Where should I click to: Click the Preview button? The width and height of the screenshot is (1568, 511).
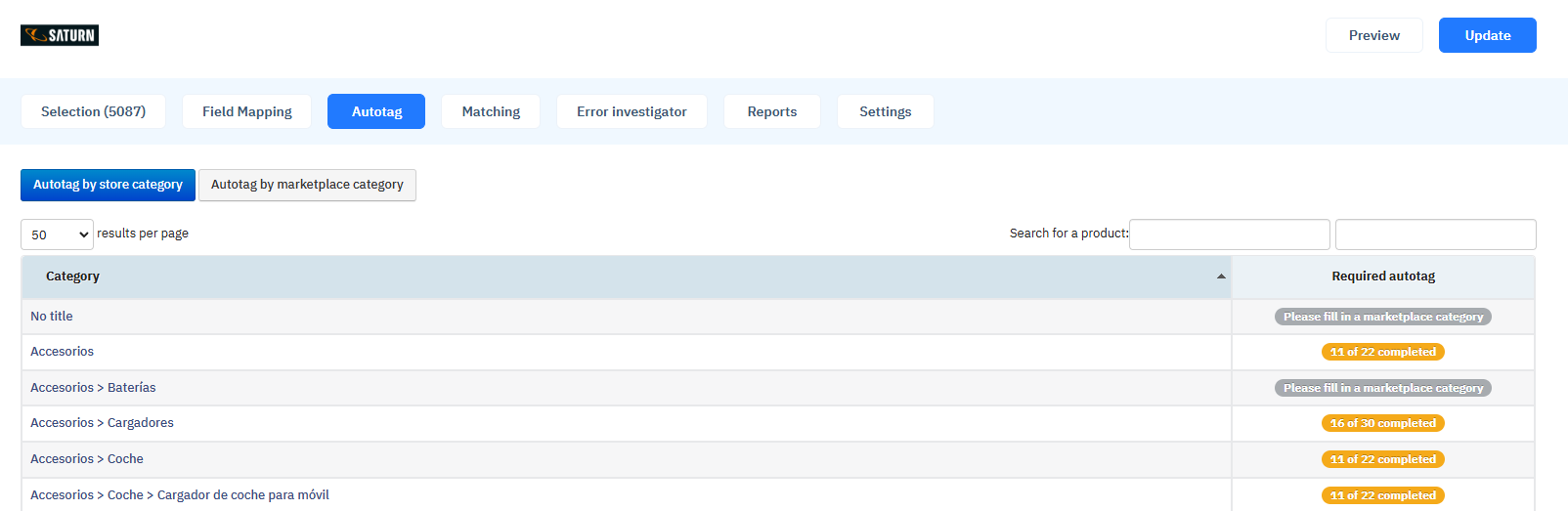1374,35
